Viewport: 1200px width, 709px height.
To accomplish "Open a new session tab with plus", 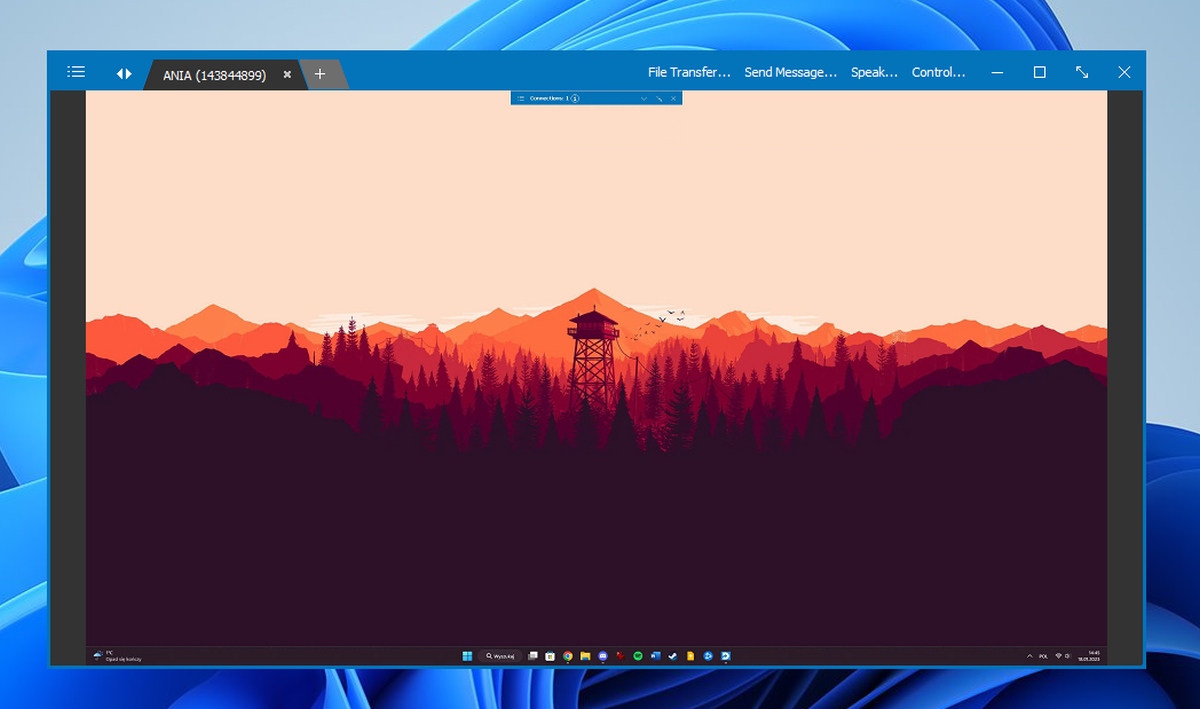I will (320, 74).
